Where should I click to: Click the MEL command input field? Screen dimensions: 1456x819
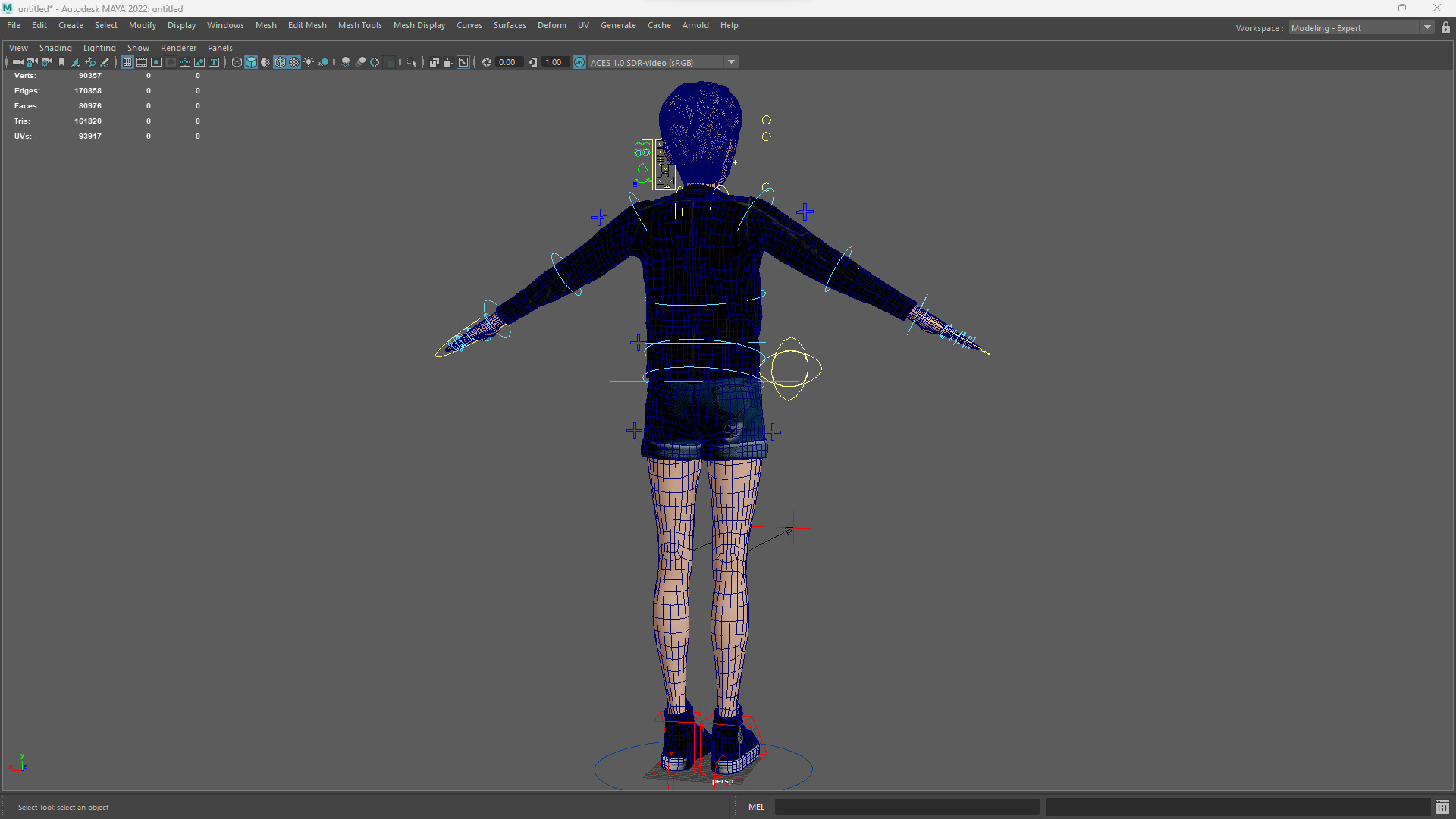click(906, 807)
